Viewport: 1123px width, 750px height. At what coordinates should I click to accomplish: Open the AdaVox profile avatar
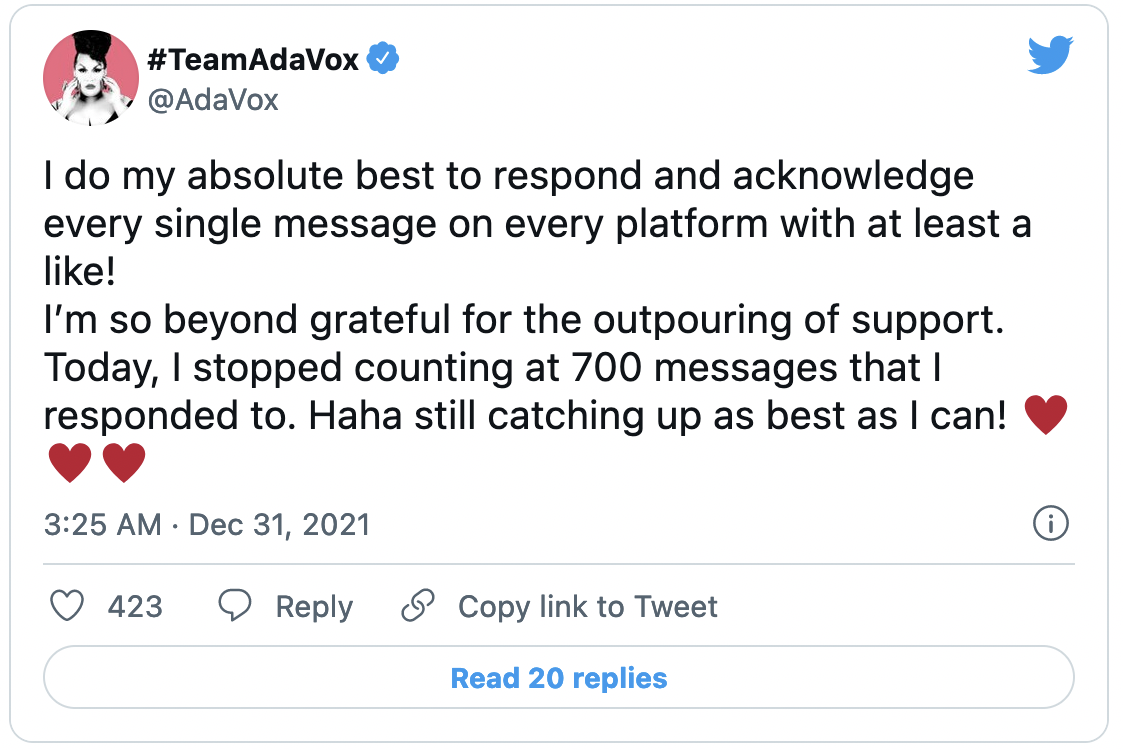91,78
